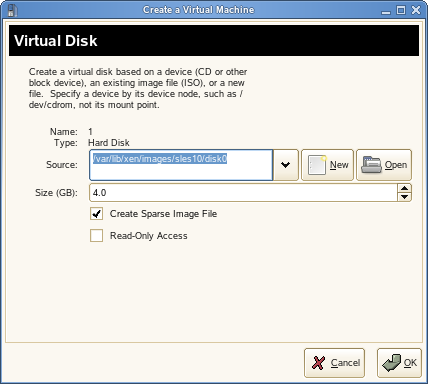Confirm the virtual disk with OK
Image resolution: width=428 pixels, height=384 pixels.
coord(399,363)
